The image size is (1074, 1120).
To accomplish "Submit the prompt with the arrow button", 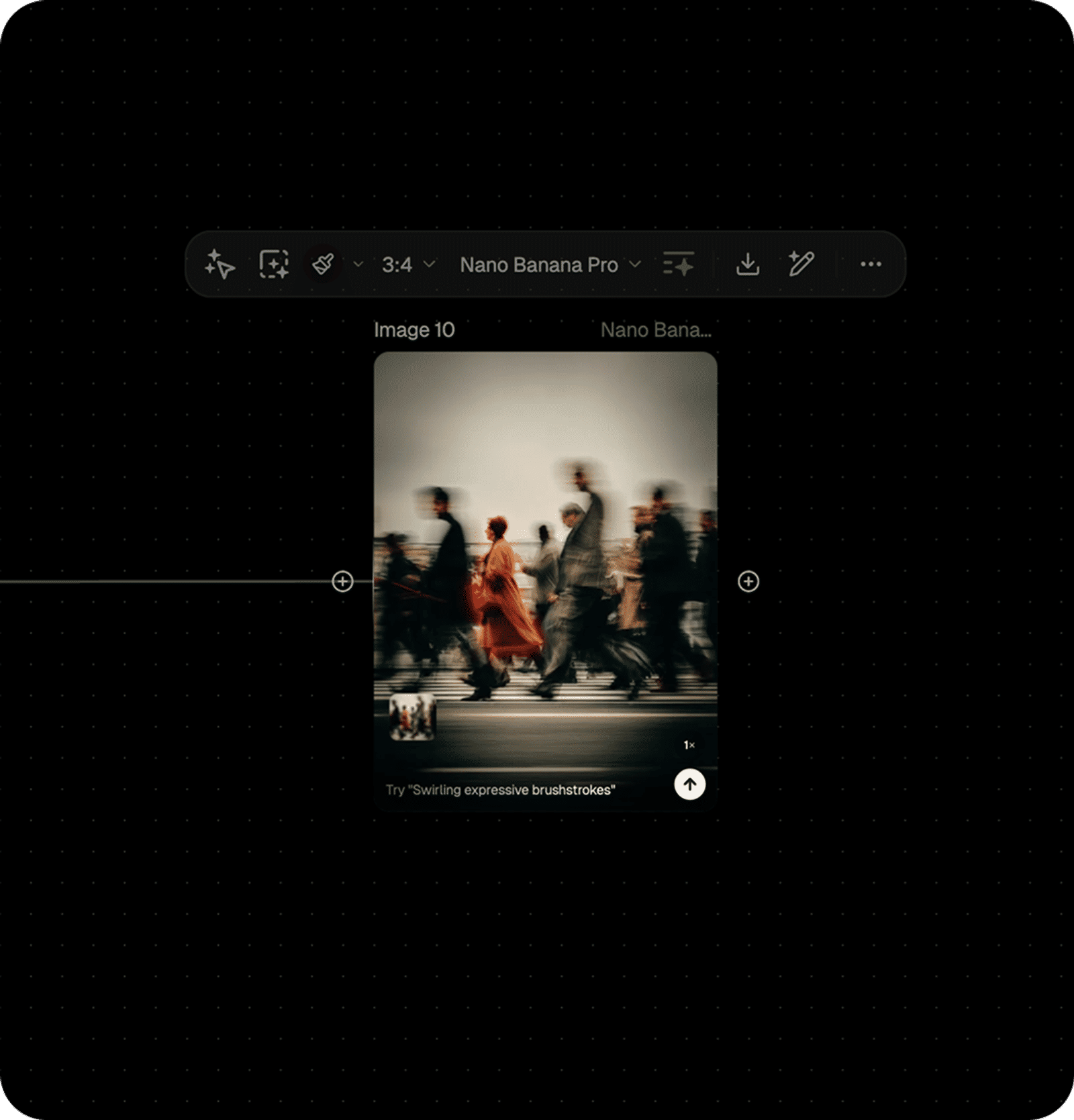I will tap(690, 784).
